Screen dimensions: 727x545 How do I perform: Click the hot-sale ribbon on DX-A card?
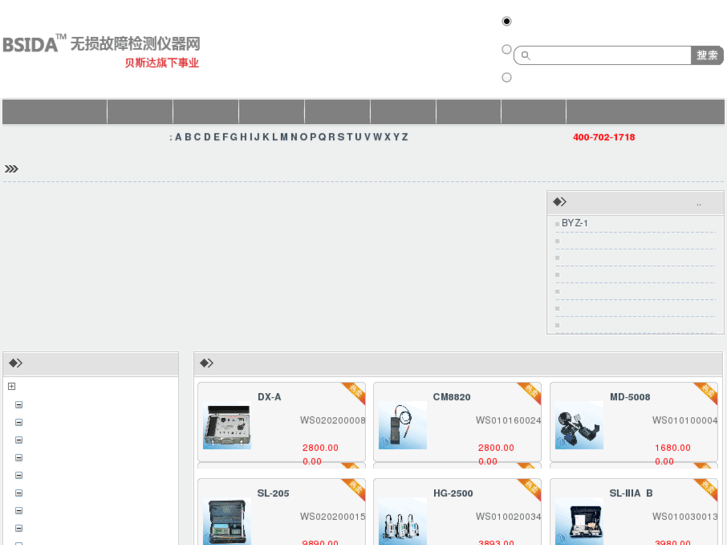[355, 392]
